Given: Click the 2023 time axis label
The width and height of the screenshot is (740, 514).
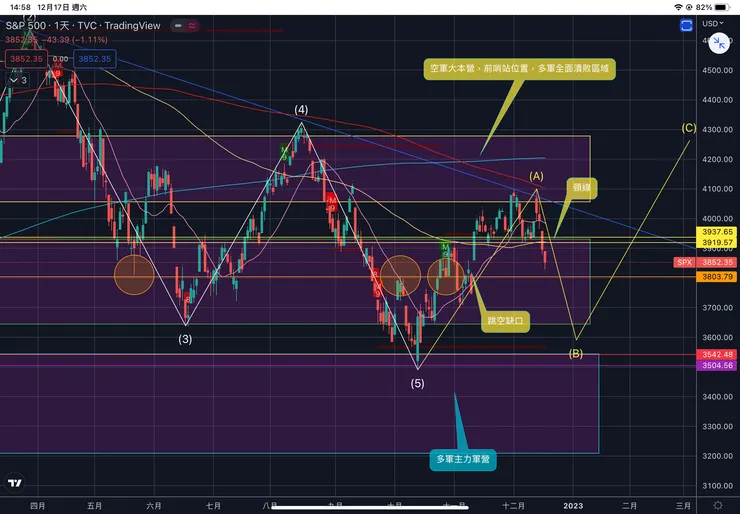Looking at the screenshot, I should (573, 506).
